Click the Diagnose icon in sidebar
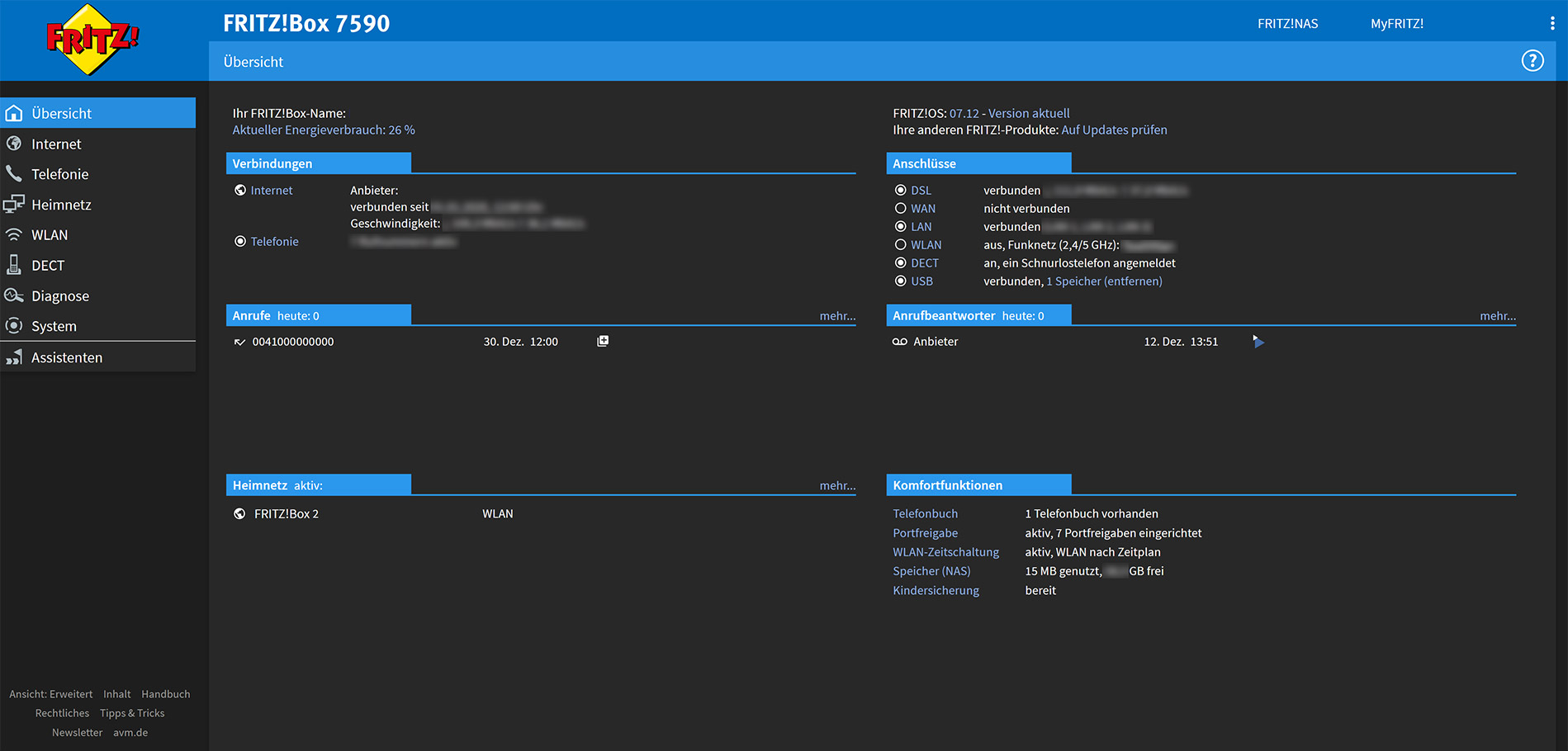The image size is (1568, 751). coord(14,295)
